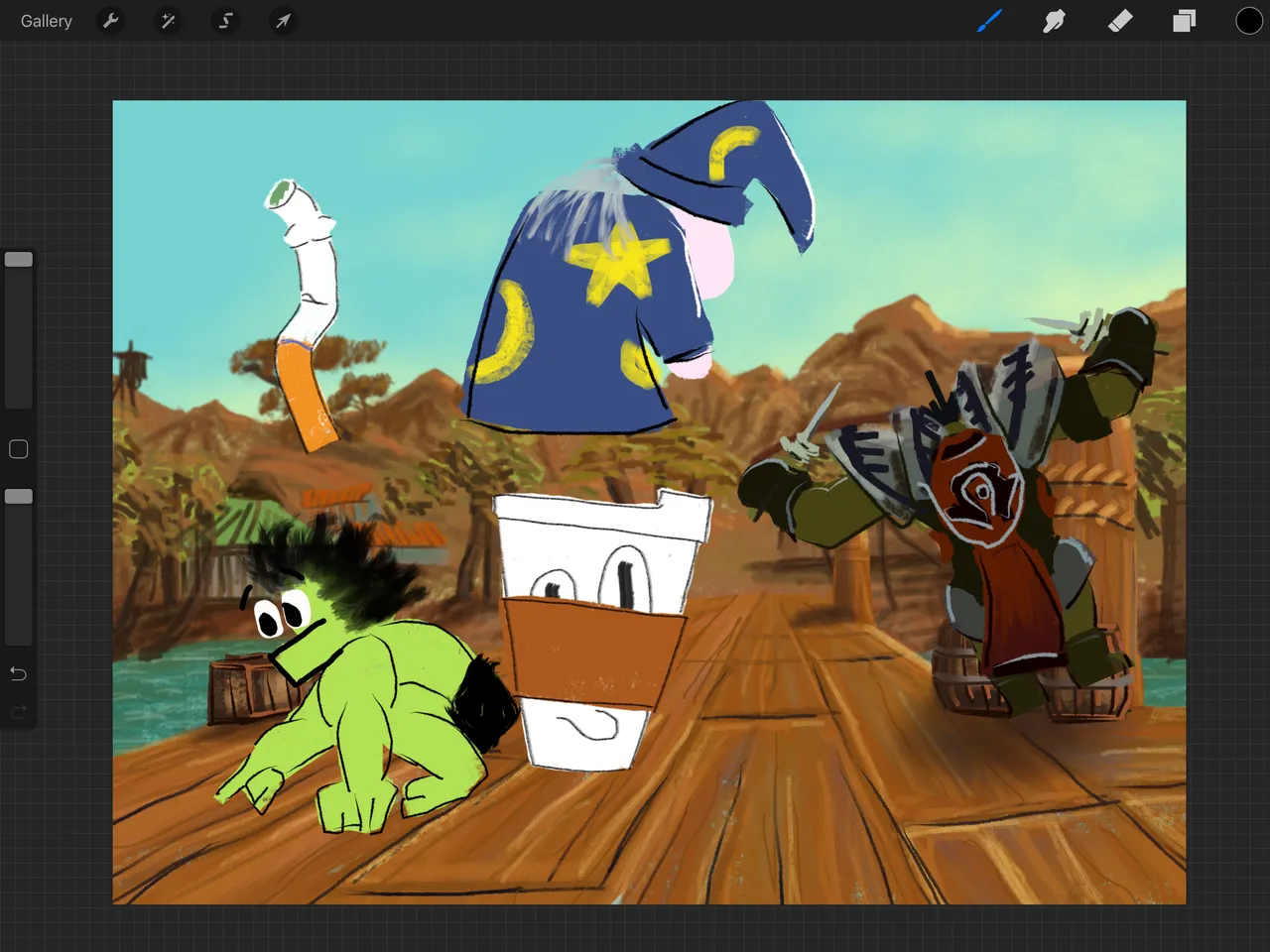Open the Actions wrench menu
The height and width of the screenshot is (952, 1270).
(111, 21)
